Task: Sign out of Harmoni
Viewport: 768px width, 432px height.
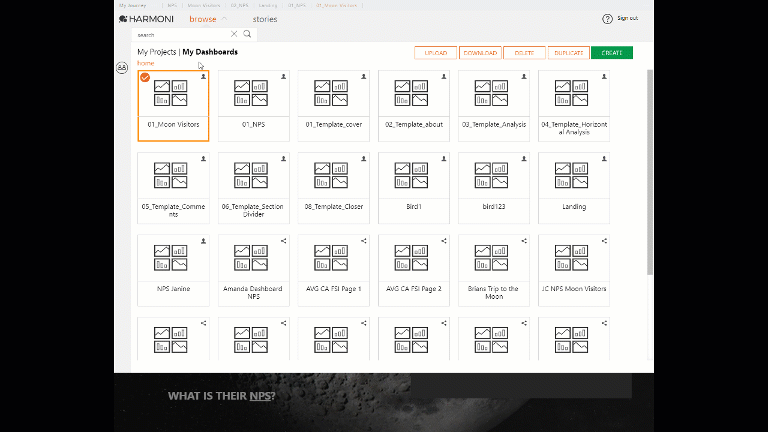Action: (x=627, y=18)
